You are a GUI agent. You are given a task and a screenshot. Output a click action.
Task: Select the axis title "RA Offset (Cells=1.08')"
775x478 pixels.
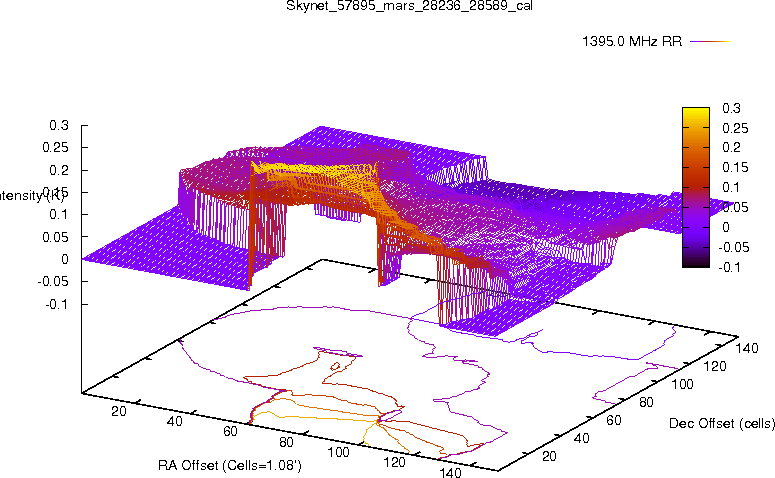click(230, 465)
